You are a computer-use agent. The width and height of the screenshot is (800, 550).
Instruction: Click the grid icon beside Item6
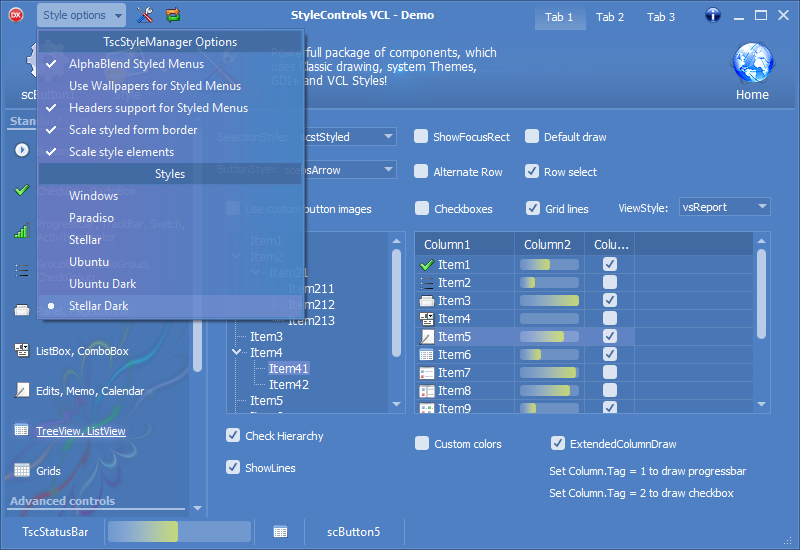pos(427,355)
